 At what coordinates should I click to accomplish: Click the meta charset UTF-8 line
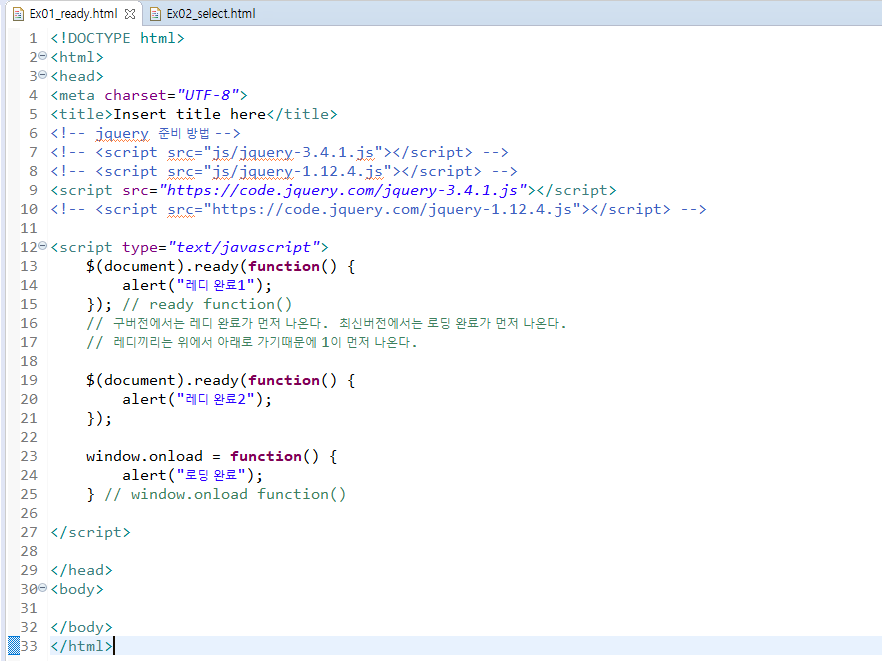(149, 95)
